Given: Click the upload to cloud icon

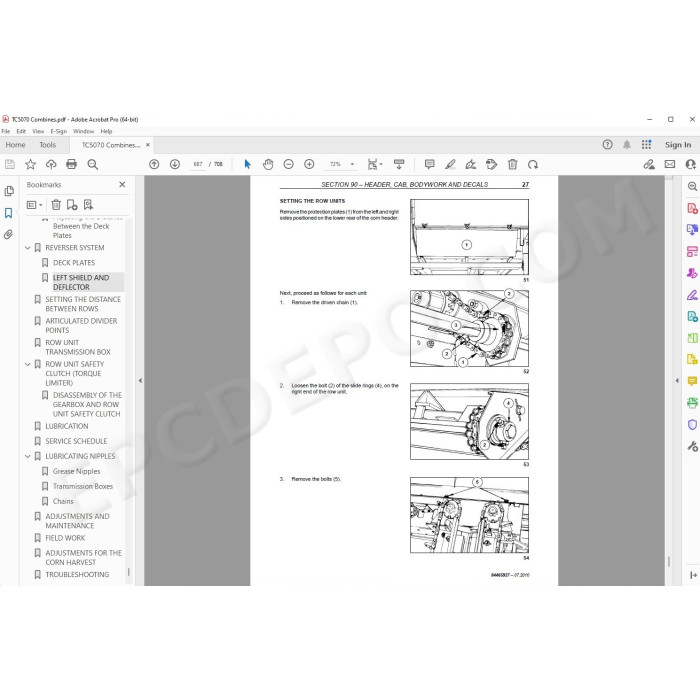Looking at the screenshot, I should pyautogui.click(x=51, y=164).
